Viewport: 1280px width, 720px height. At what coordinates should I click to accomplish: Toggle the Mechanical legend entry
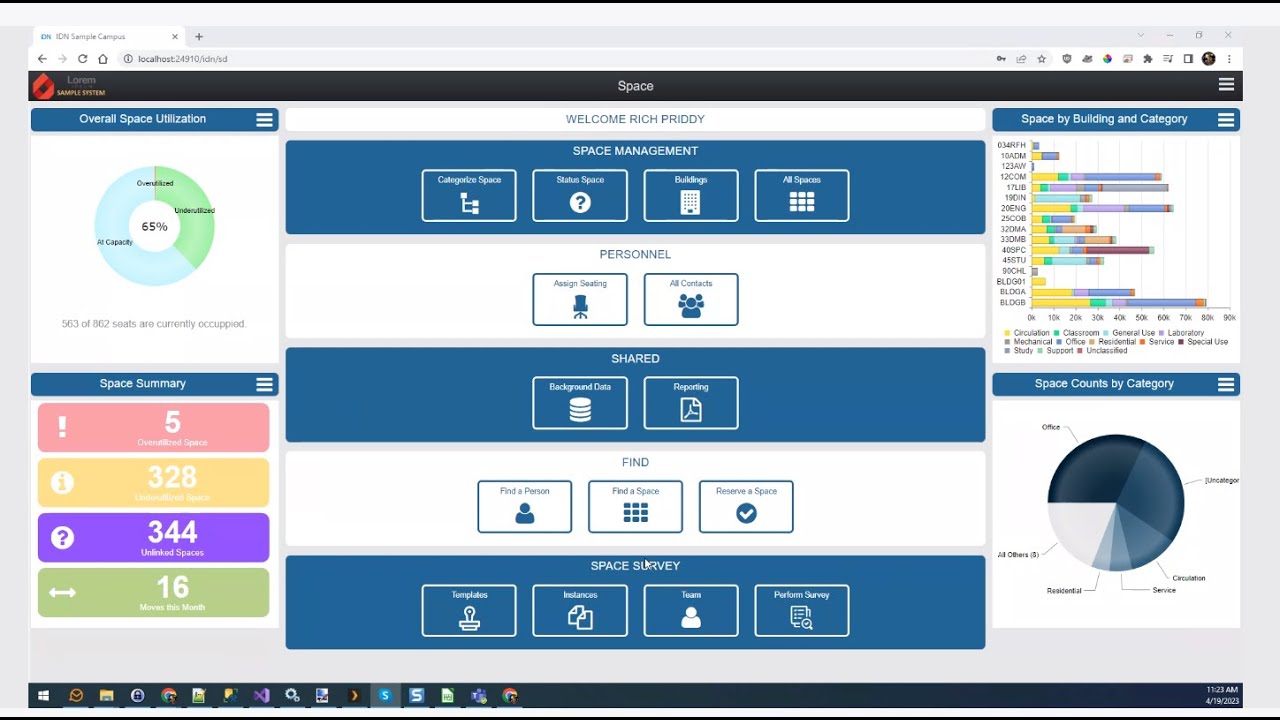(1028, 342)
